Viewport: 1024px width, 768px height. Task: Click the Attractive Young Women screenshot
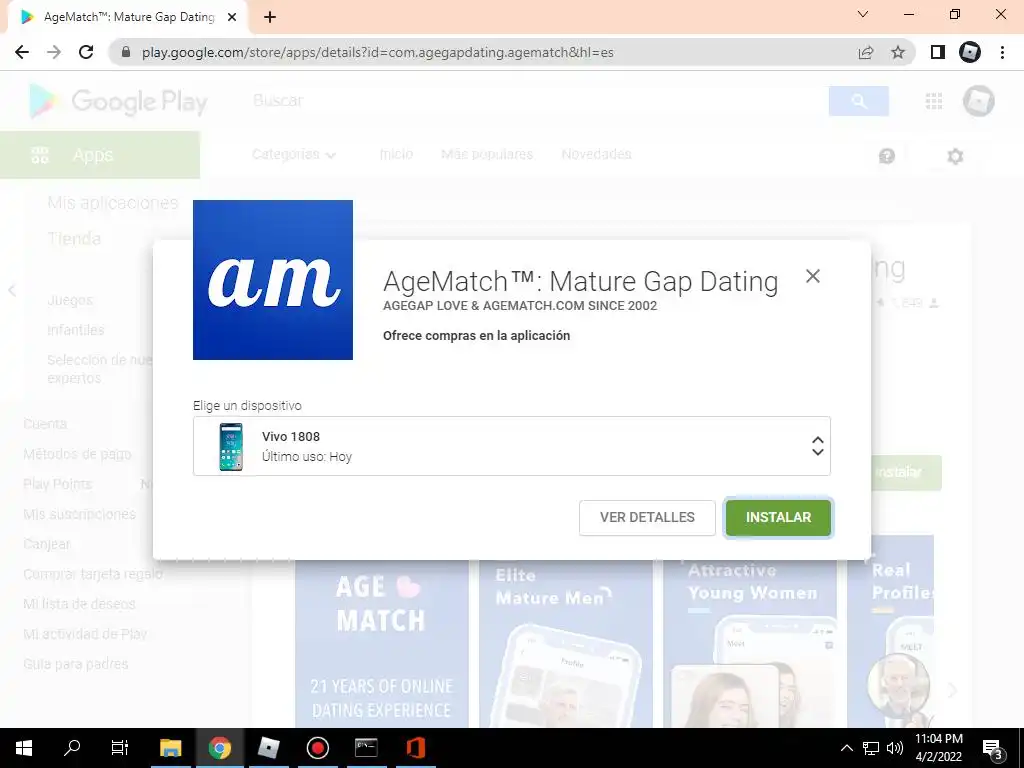750,644
